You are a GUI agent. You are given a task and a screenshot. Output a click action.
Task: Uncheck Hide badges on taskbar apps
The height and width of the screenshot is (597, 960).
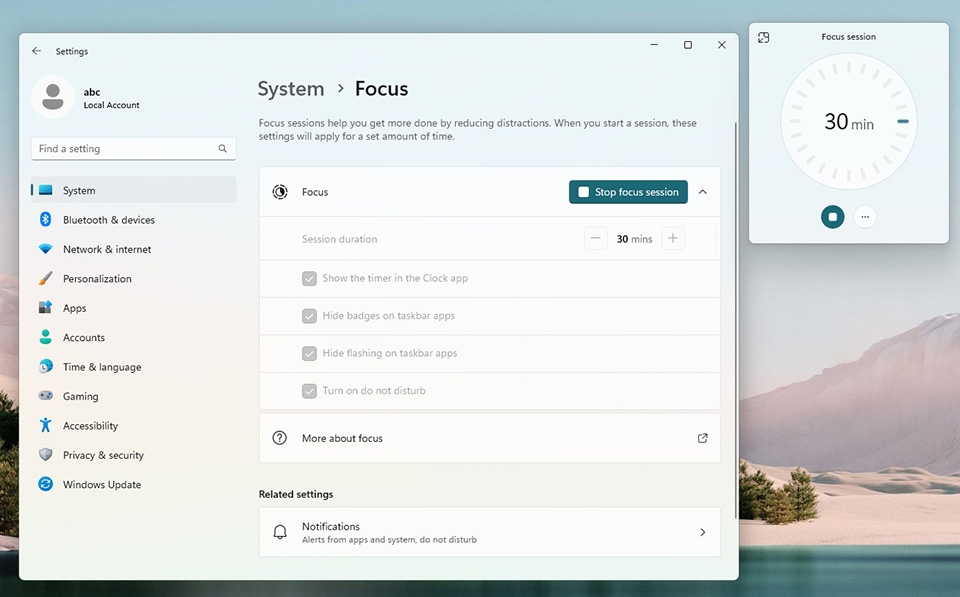pyautogui.click(x=310, y=315)
